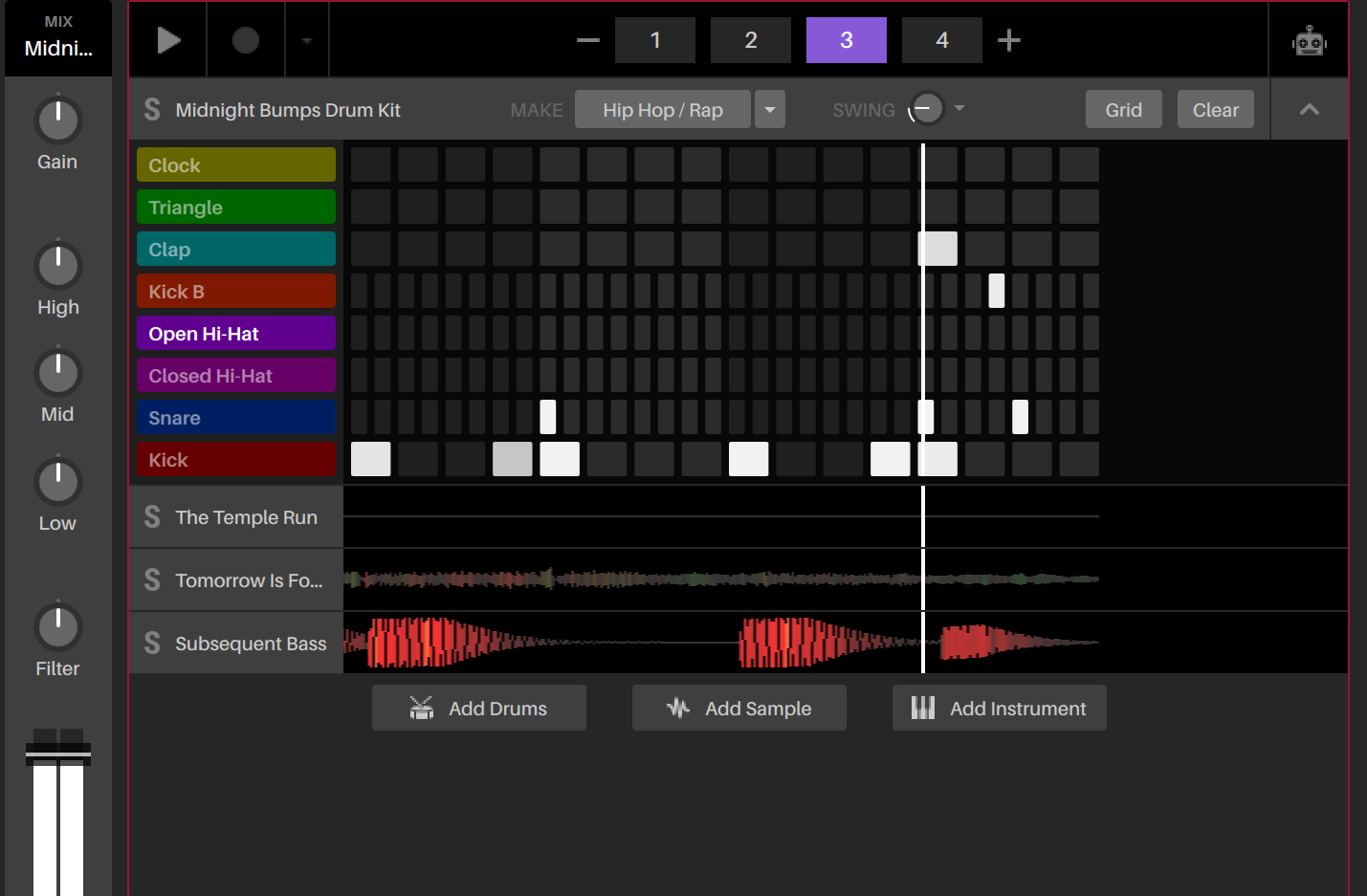The height and width of the screenshot is (896, 1367).
Task: Click the Tomorrow Is Fo... waveform
Action: [721, 579]
